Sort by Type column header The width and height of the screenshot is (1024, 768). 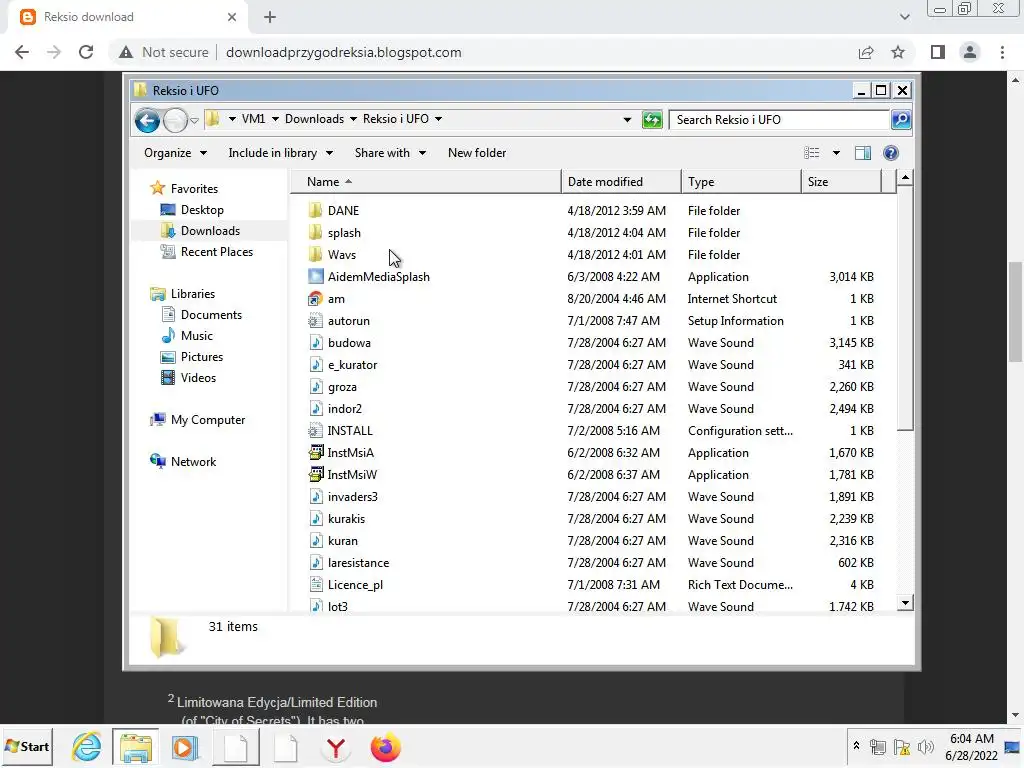[x=741, y=182]
